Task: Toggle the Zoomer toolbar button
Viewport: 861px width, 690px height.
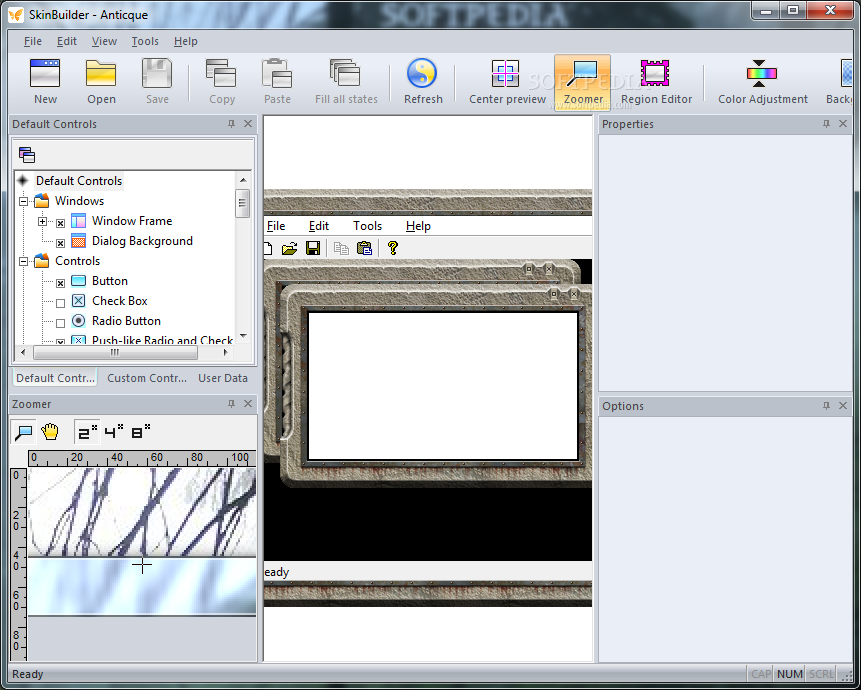Action: 583,82
